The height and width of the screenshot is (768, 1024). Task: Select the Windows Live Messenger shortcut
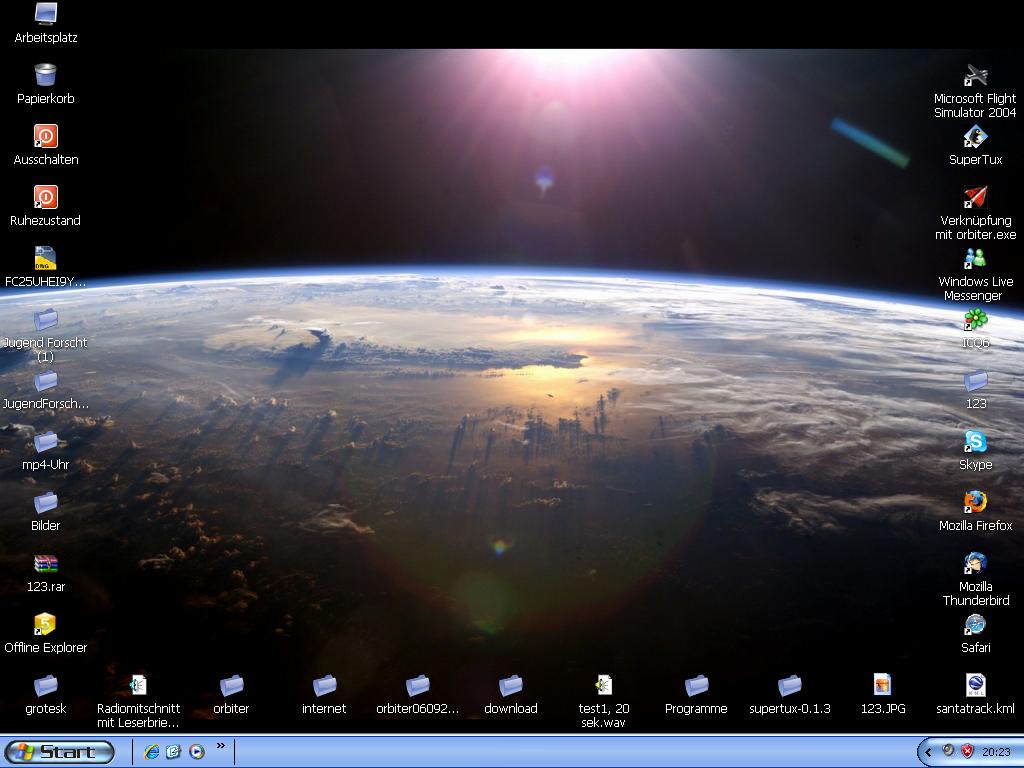(975, 259)
